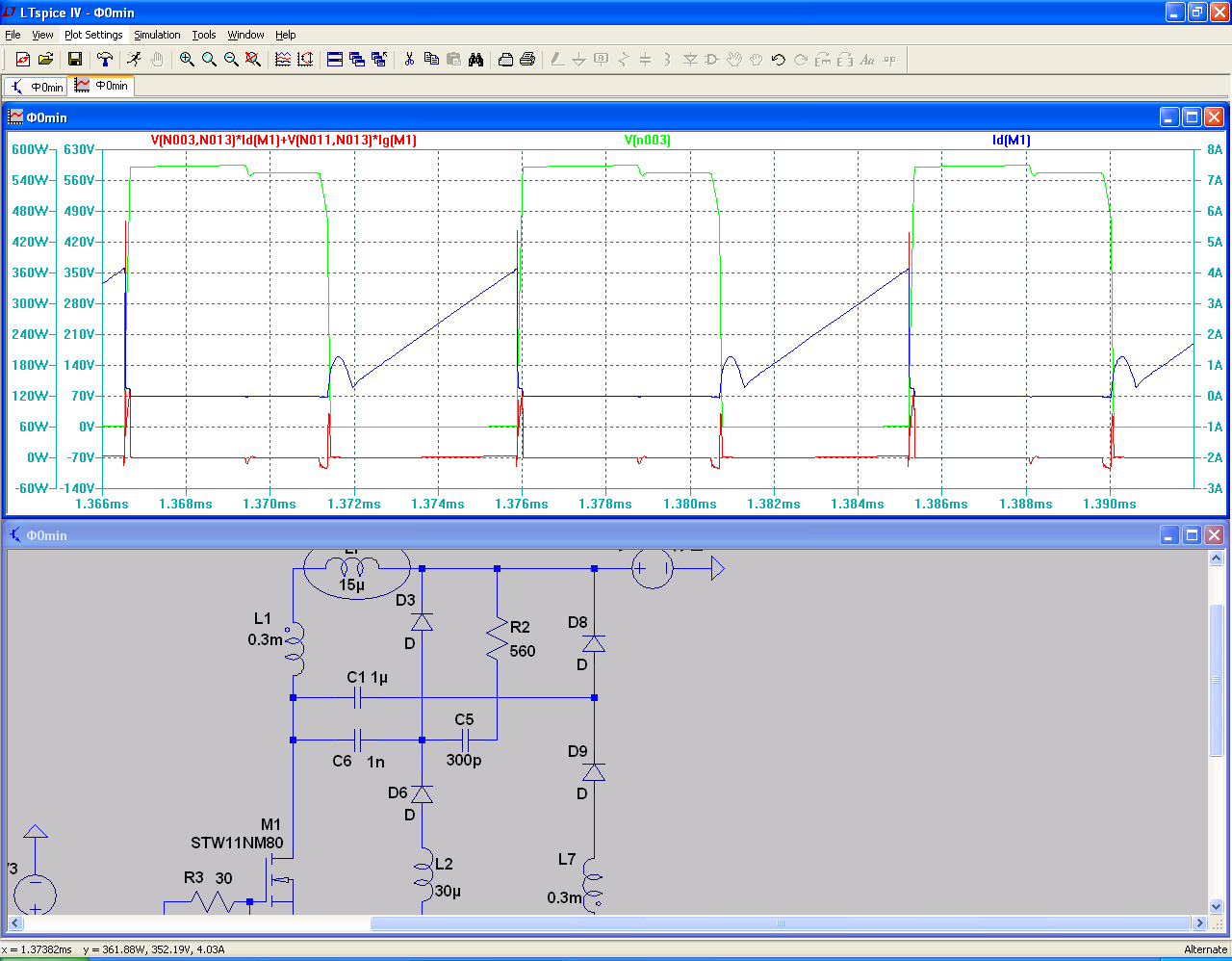Click the Cut scissors icon
Viewport: 1232px width, 961px height.
[409, 60]
